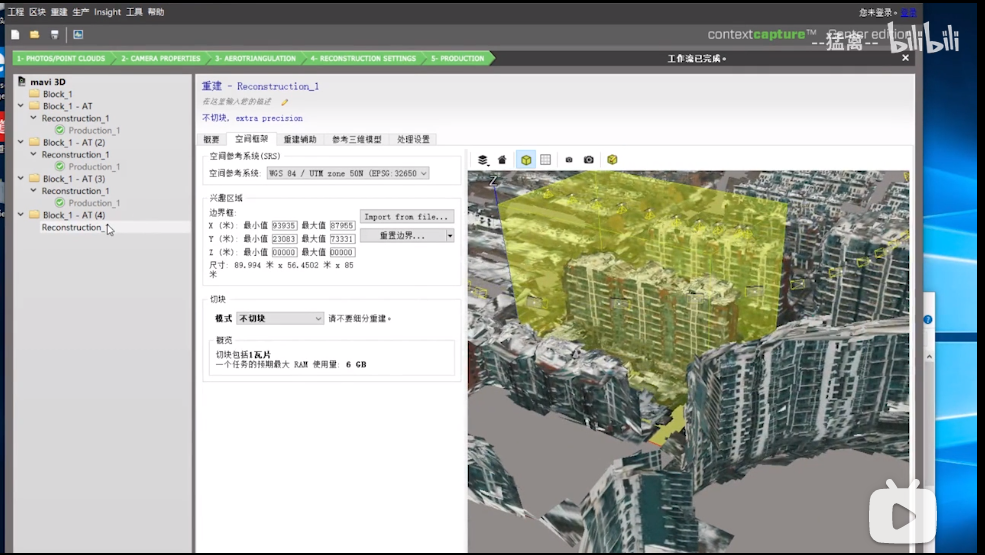Go to workflow step 3 Aerotriangulation

pyautogui.click(x=255, y=58)
